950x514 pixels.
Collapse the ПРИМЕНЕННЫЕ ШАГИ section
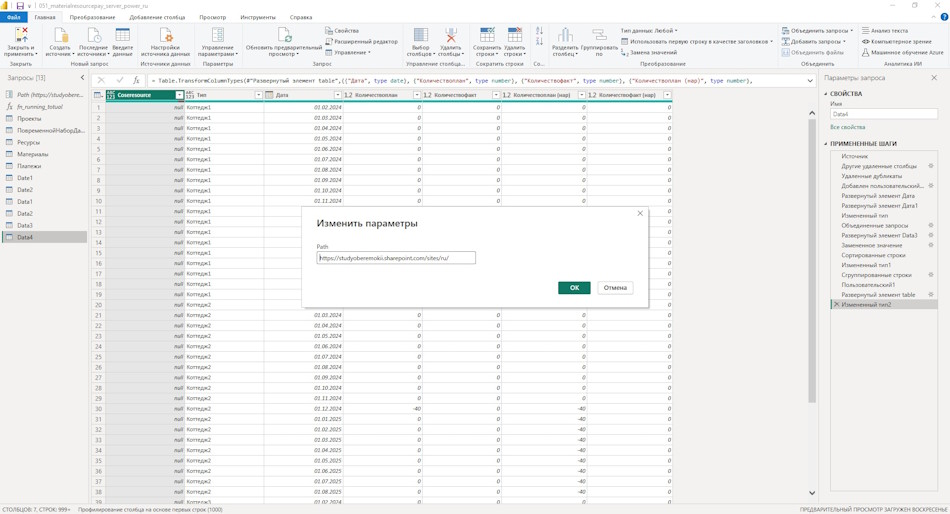tap(825, 144)
